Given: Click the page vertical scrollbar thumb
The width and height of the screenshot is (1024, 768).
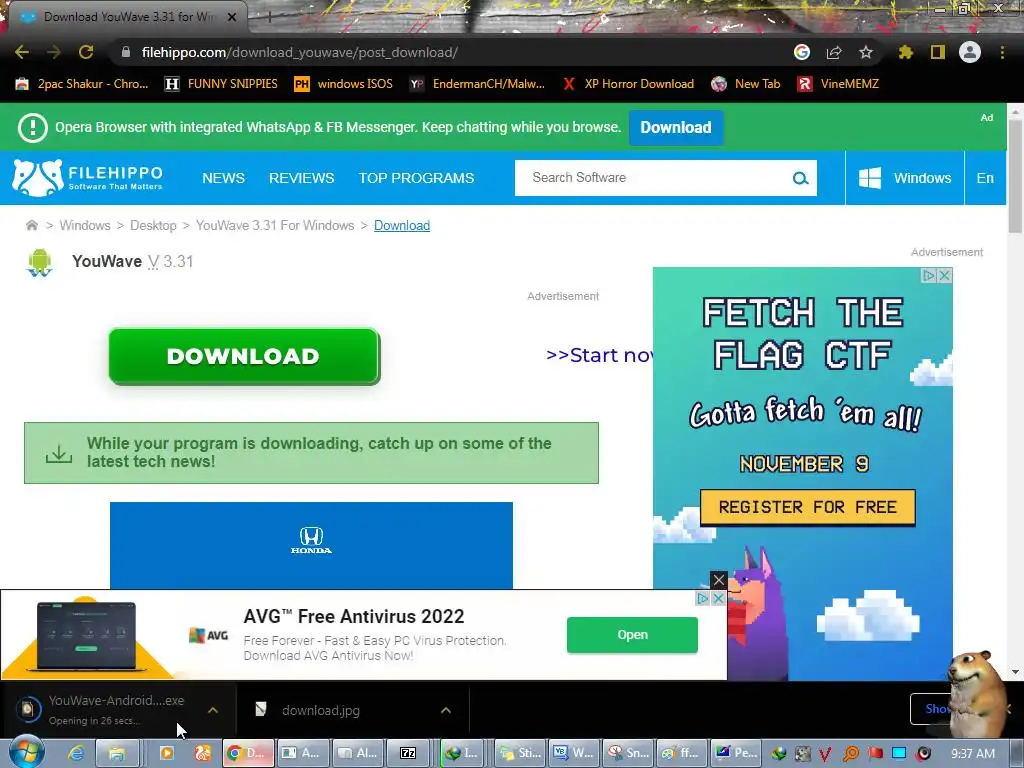Looking at the screenshot, I should click(x=1015, y=176).
